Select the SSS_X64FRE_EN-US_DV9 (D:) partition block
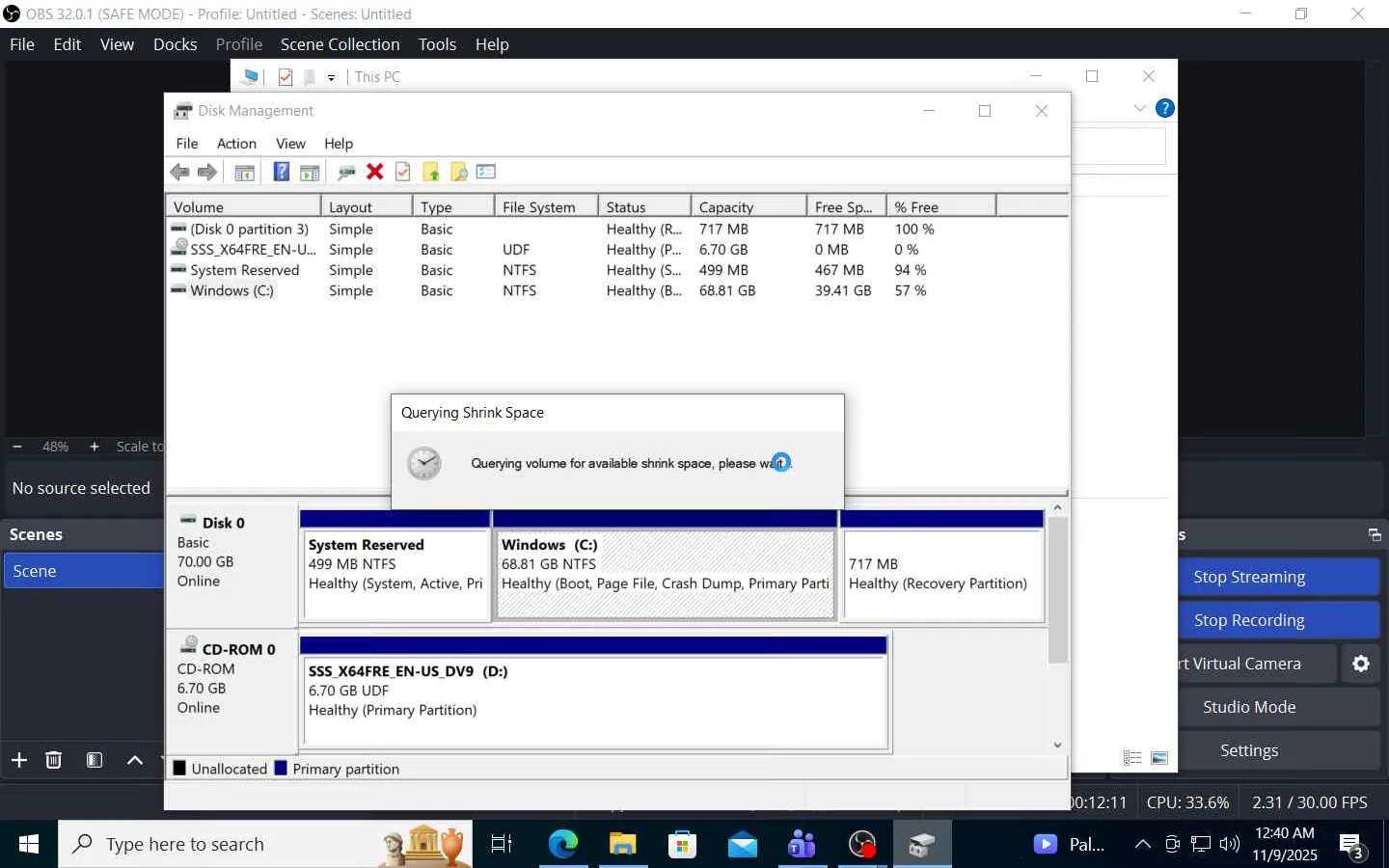The width and height of the screenshot is (1389, 868). pos(593,692)
